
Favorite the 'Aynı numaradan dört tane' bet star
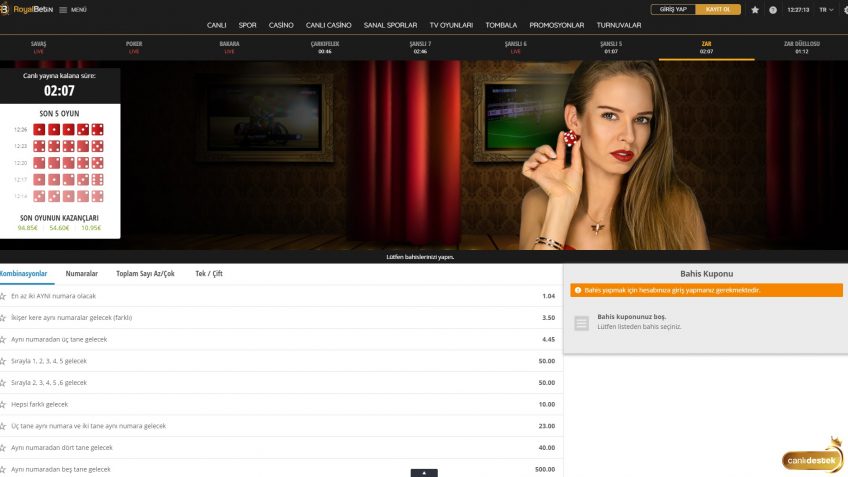3,448
